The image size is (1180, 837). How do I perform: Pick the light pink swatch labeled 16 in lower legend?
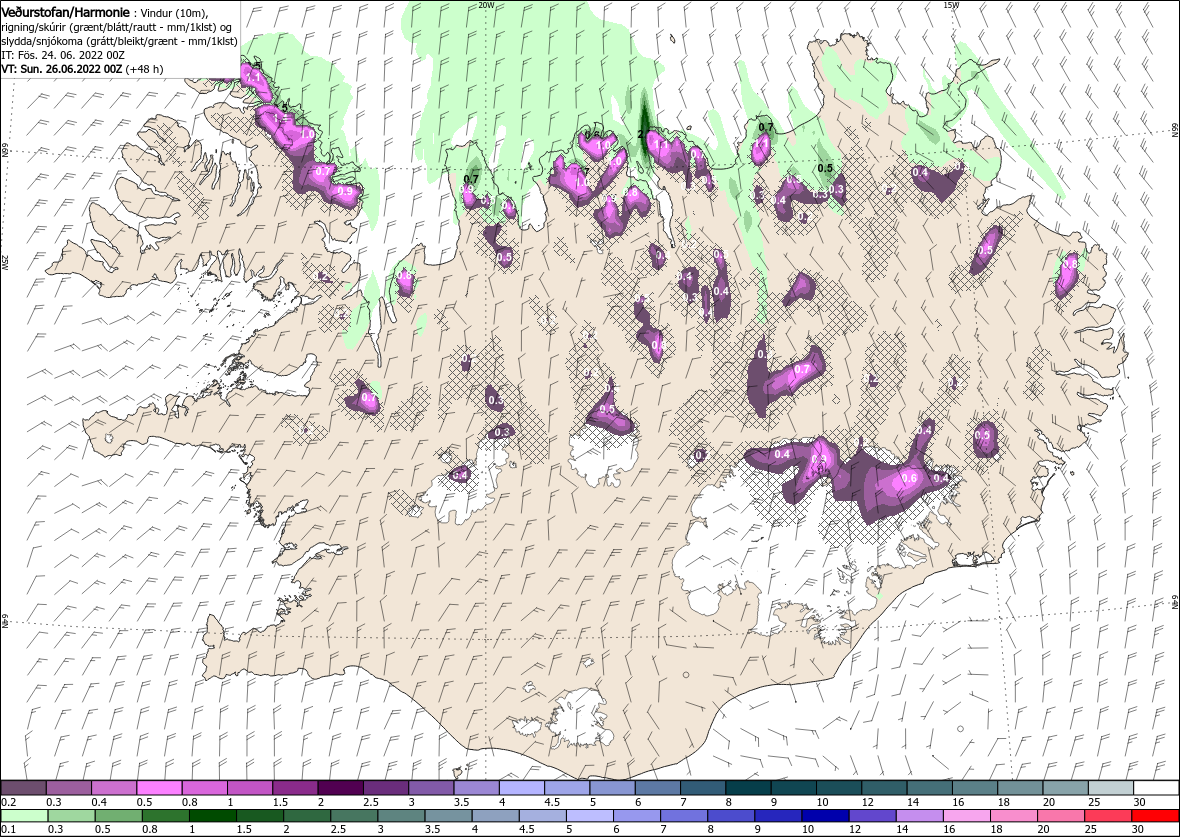[x=965, y=816]
